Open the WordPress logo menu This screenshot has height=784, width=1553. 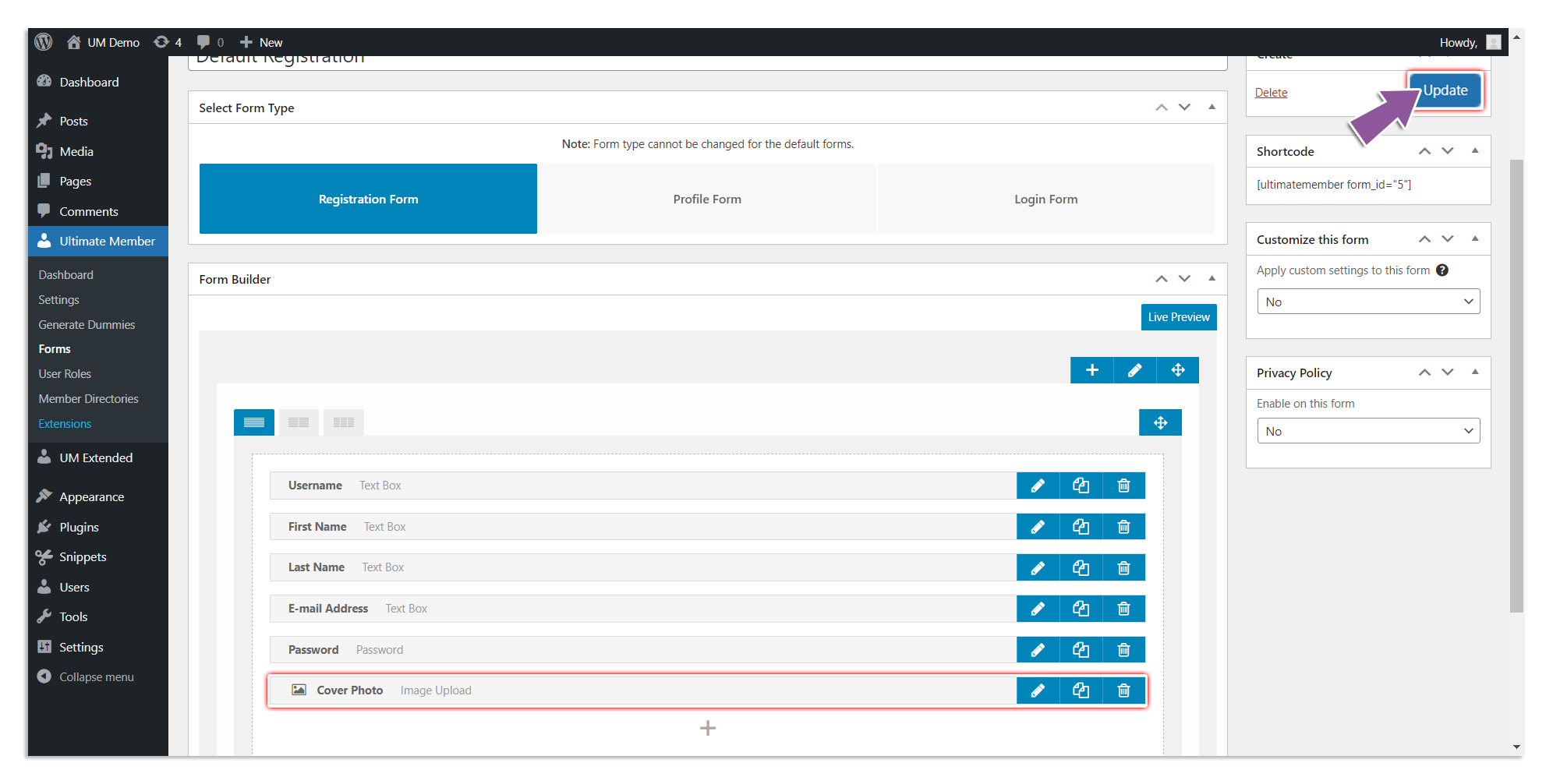44,42
